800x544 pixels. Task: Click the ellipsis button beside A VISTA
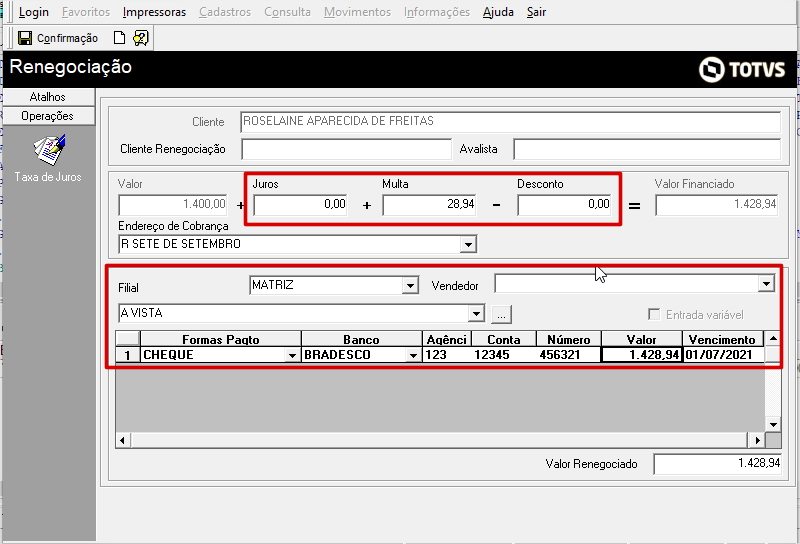pyautogui.click(x=502, y=314)
